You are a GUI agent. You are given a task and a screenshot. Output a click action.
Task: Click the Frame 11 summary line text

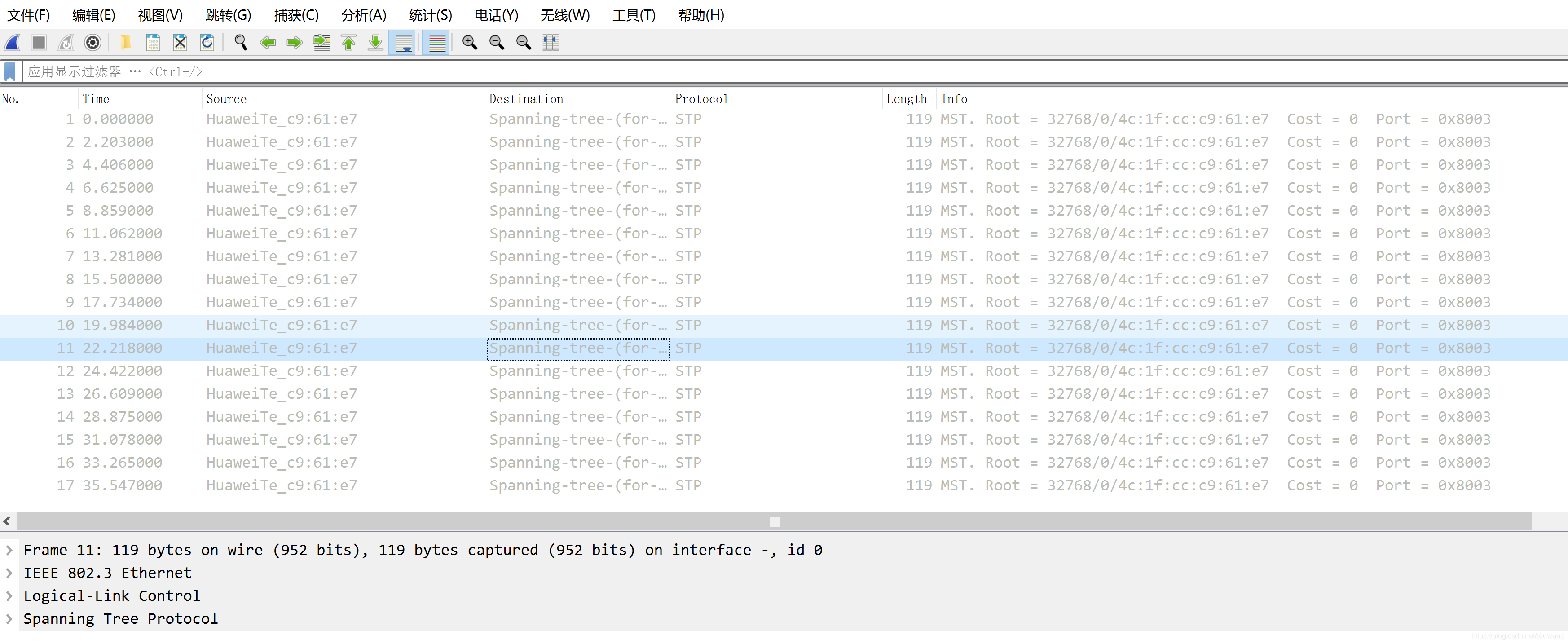click(423, 550)
